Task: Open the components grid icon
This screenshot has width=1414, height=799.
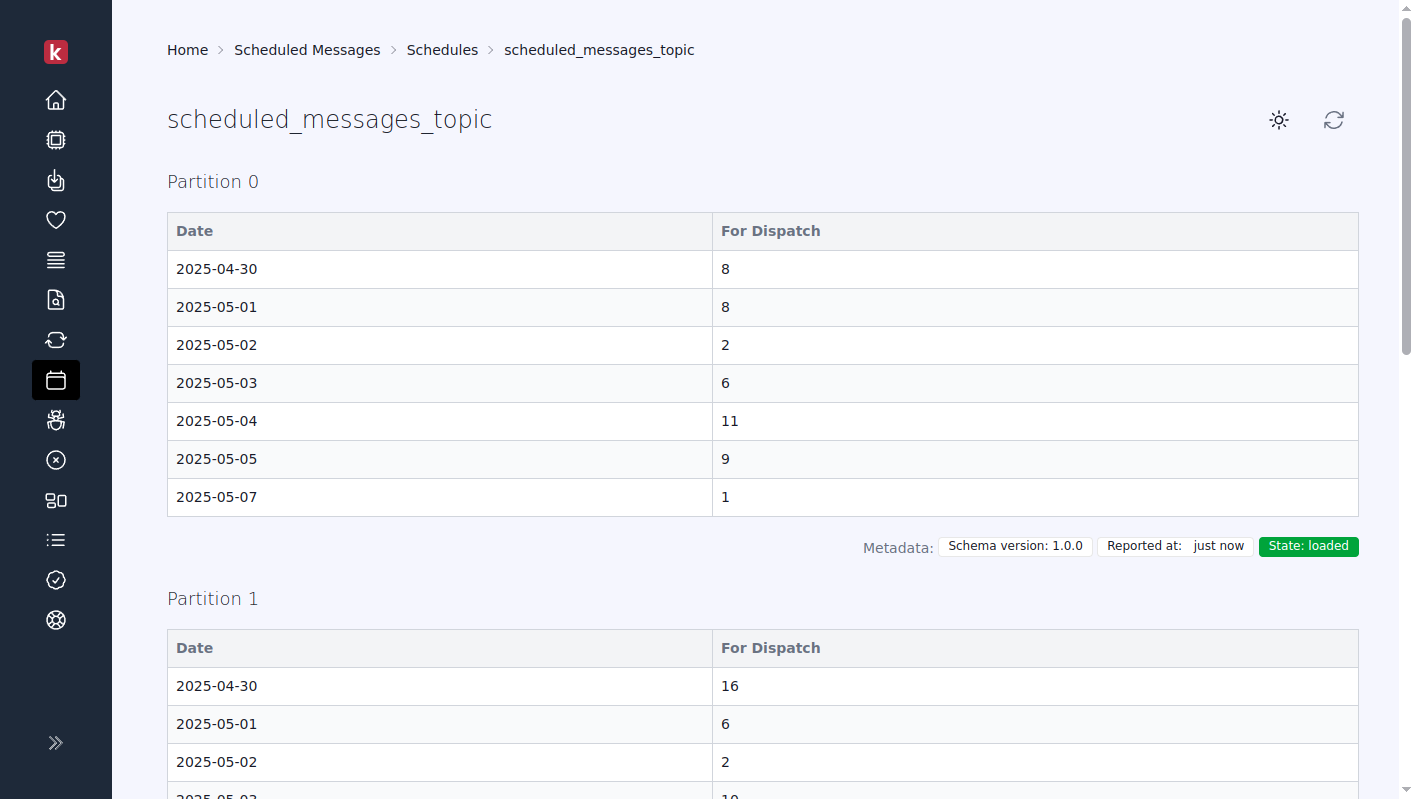Action: pos(56,500)
